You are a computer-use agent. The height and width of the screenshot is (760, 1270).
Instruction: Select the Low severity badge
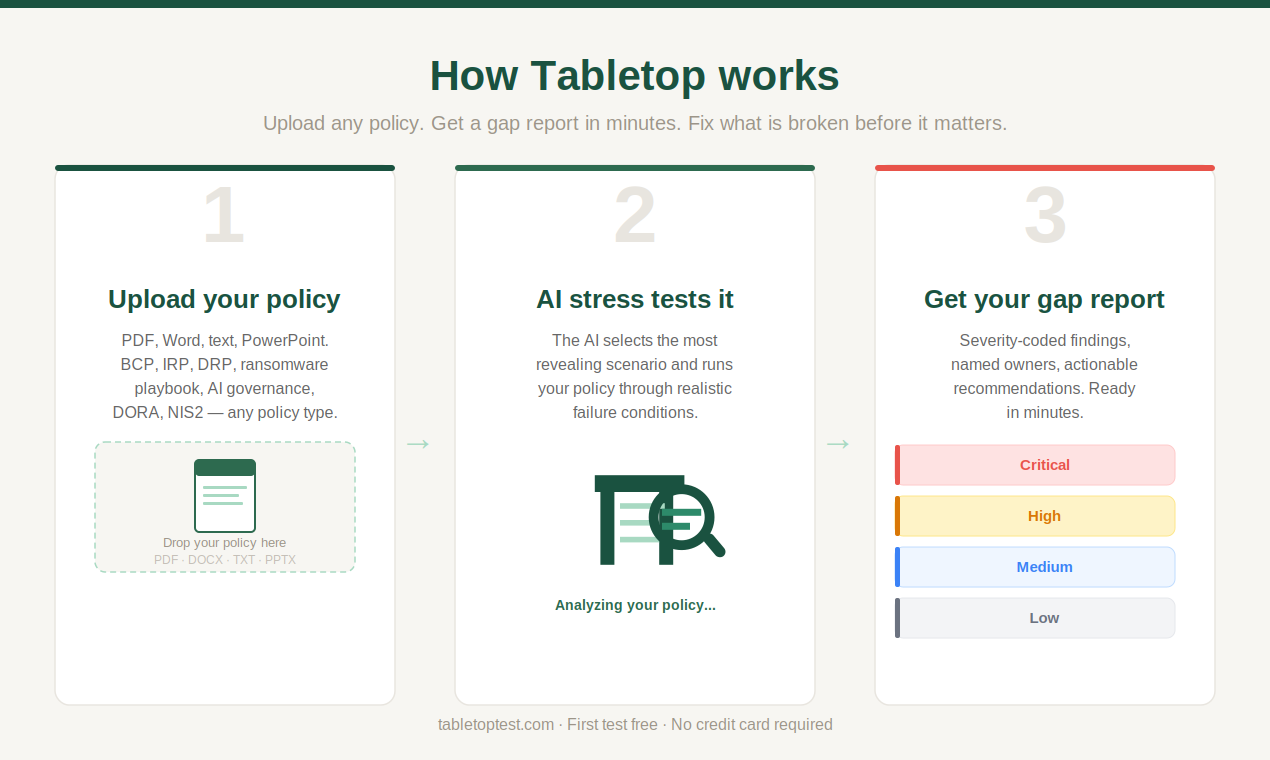(1035, 618)
